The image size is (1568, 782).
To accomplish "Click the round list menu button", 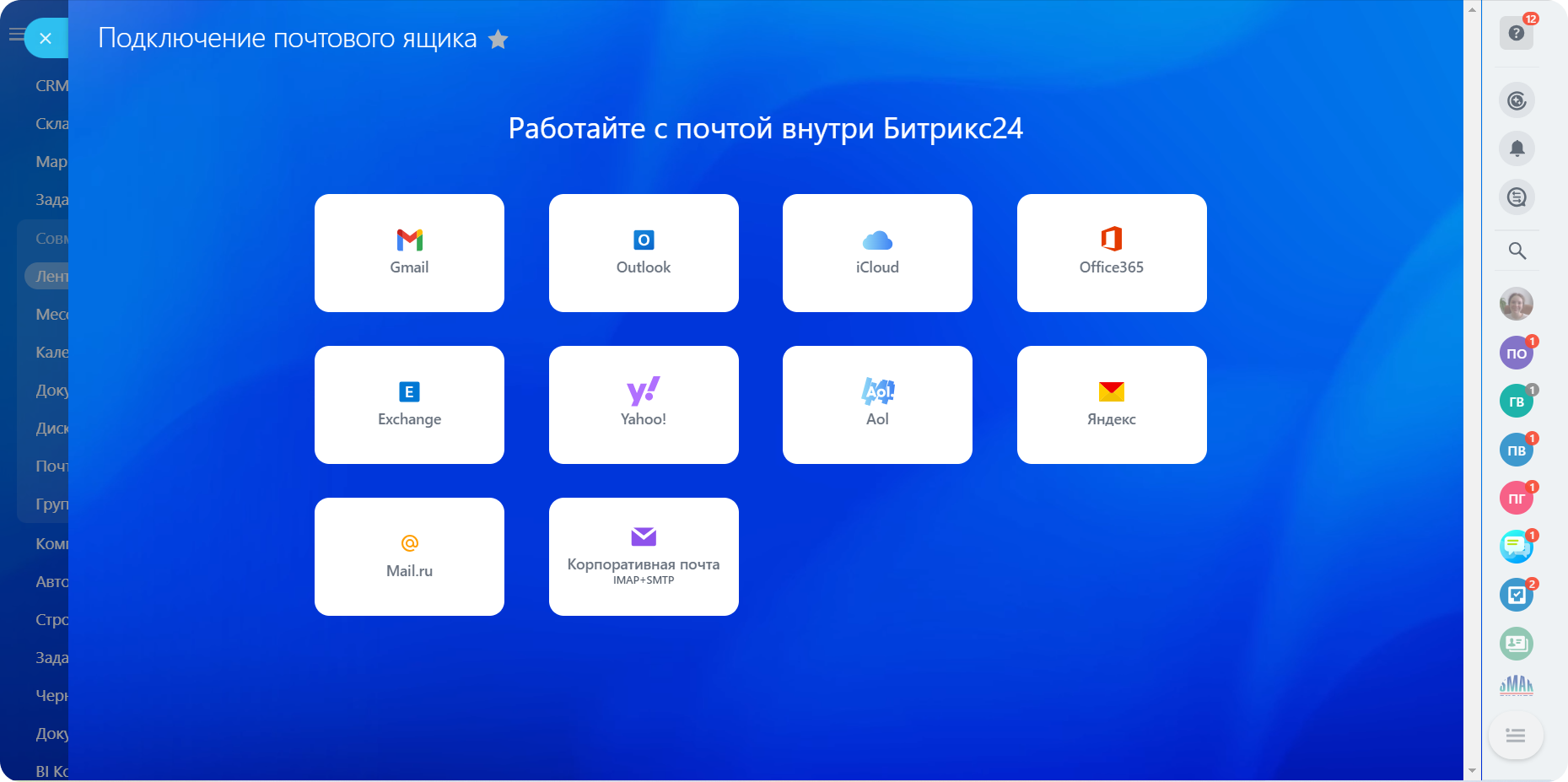I will click(x=1516, y=736).
